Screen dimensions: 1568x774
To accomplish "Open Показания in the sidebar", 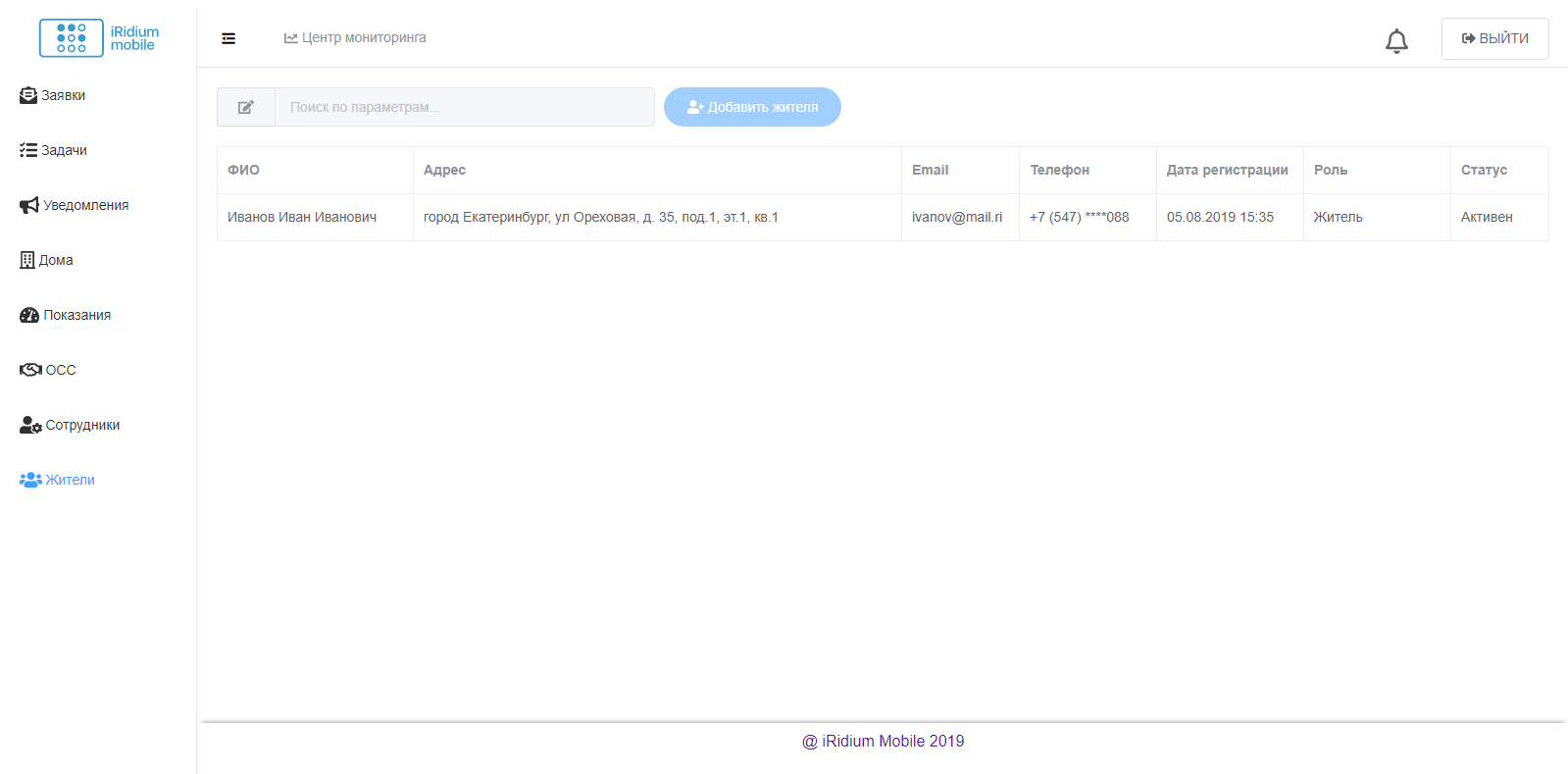I will click(x=66, y=315).
